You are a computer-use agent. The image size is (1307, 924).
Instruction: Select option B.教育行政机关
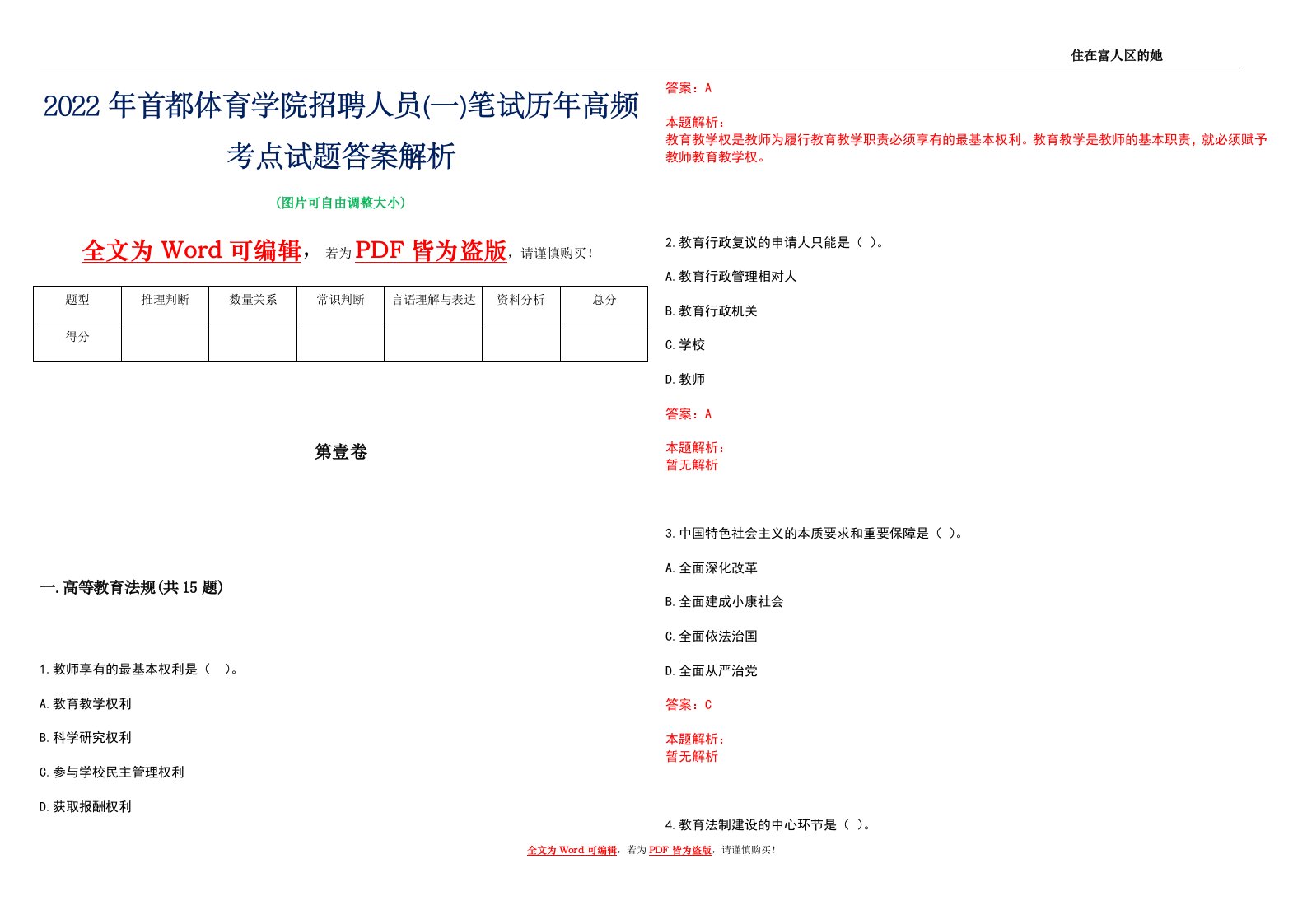712,311
